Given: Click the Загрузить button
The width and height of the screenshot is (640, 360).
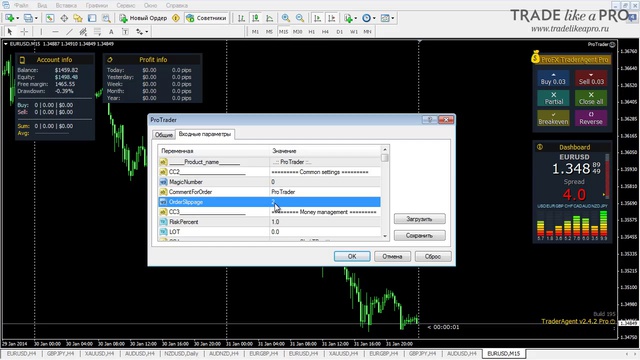Looking at the screenshot, I should [419, 219].
